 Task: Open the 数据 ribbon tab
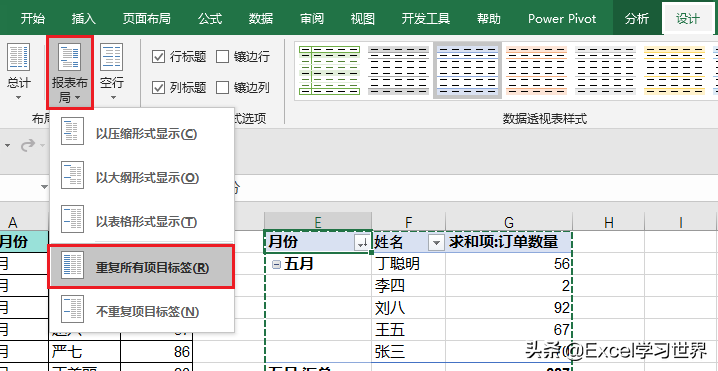[x=261, y=18]
